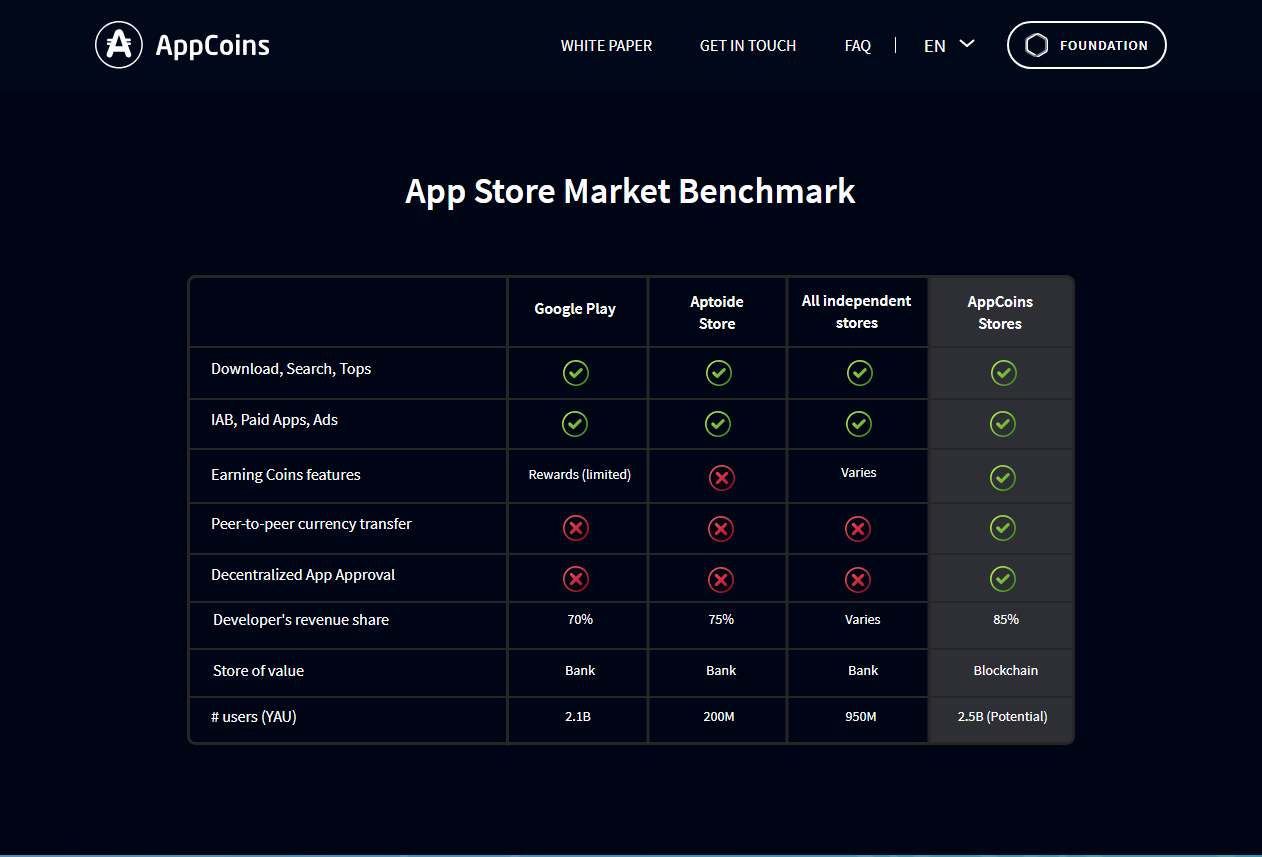Click the 200M users cell
This screenshot has height=857, width=1262.
point(721,717)
